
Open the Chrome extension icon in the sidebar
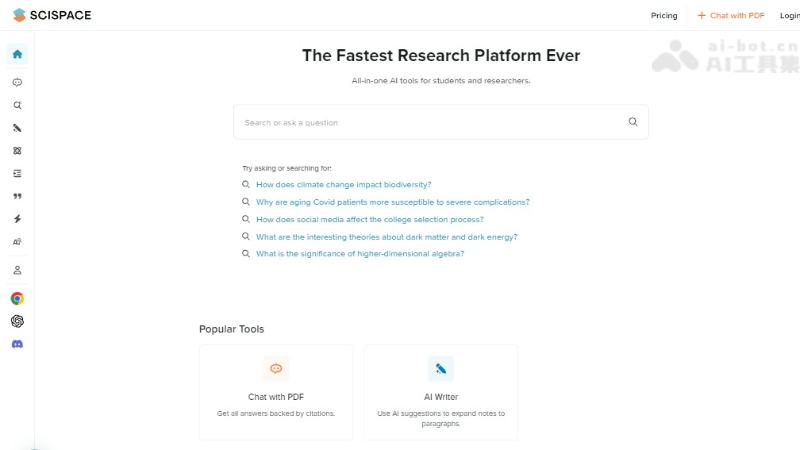[x=17, y=298]
